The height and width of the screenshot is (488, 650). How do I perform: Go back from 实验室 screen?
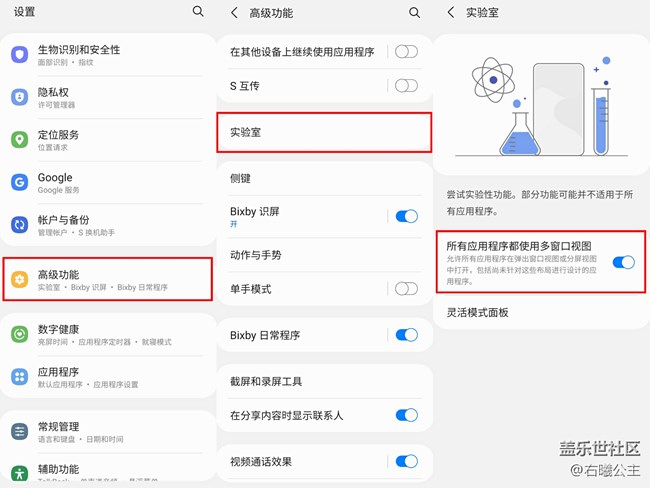[x=451, y=13]
